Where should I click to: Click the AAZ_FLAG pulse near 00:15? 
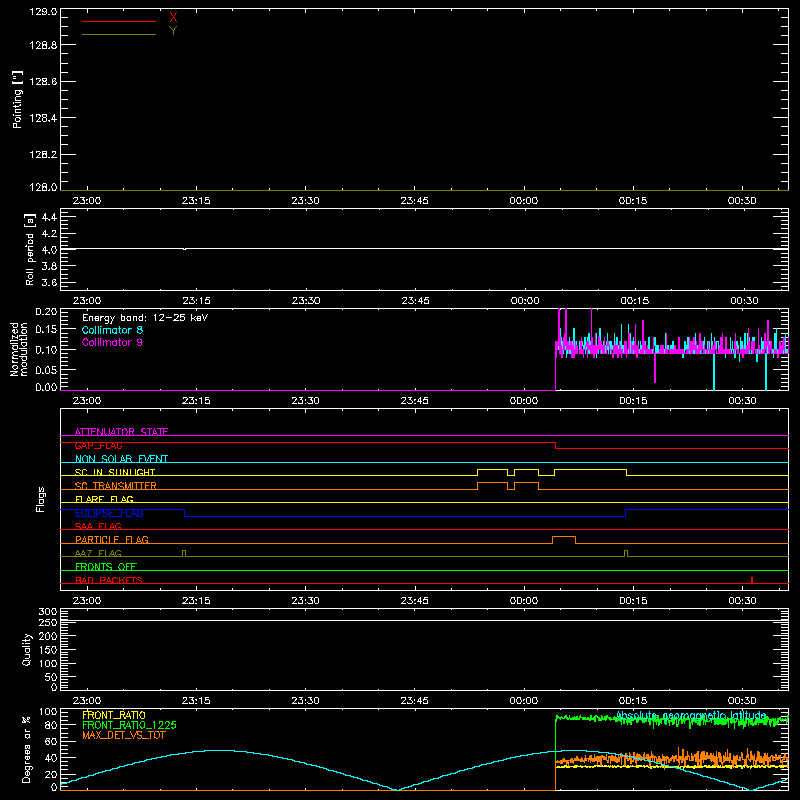(x=626, y=553)
